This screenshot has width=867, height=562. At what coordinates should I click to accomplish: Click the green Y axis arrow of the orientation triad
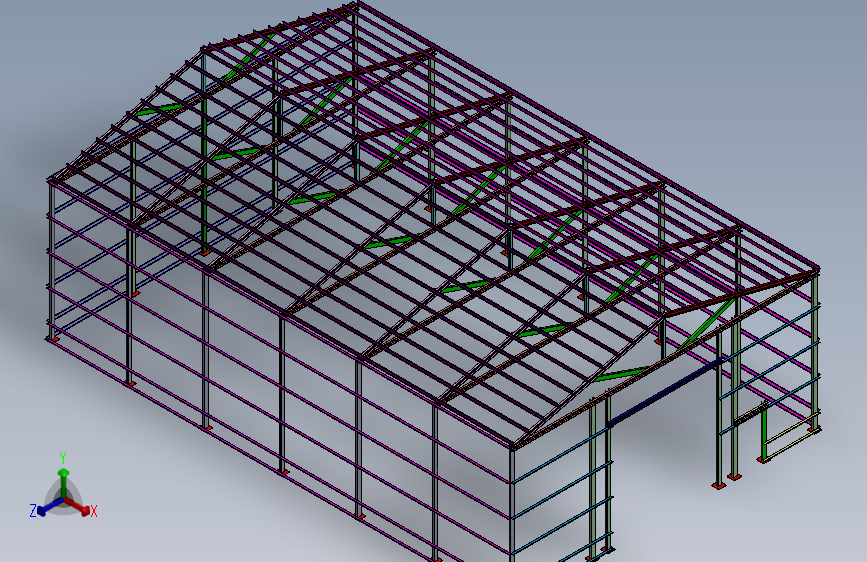(x=64, y=482)
